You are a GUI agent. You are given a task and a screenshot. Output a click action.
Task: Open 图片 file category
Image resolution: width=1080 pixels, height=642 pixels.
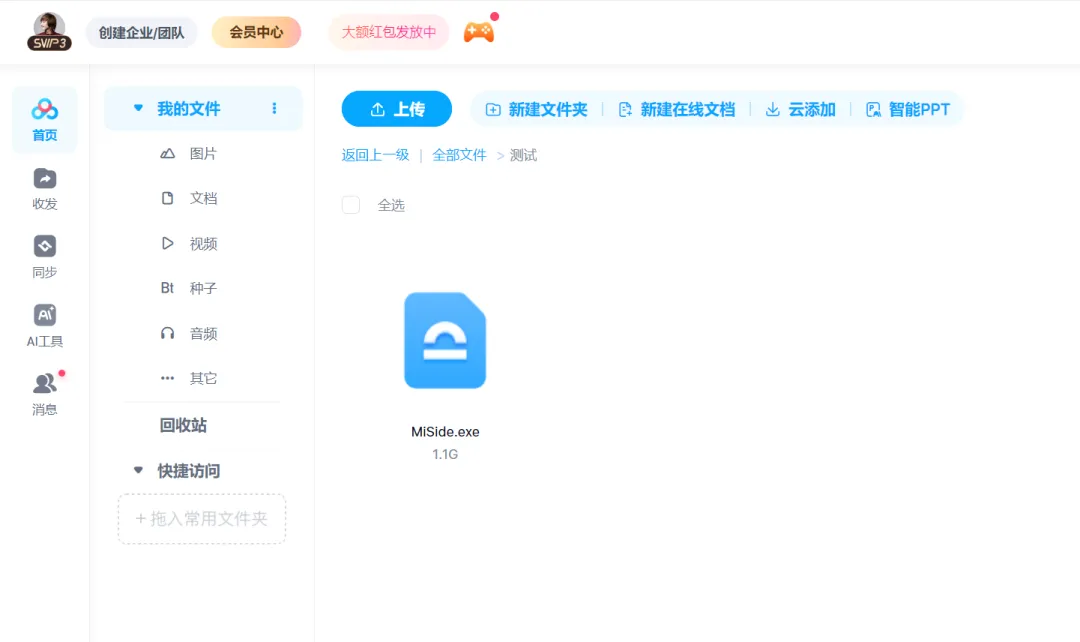tap(203, 154)
